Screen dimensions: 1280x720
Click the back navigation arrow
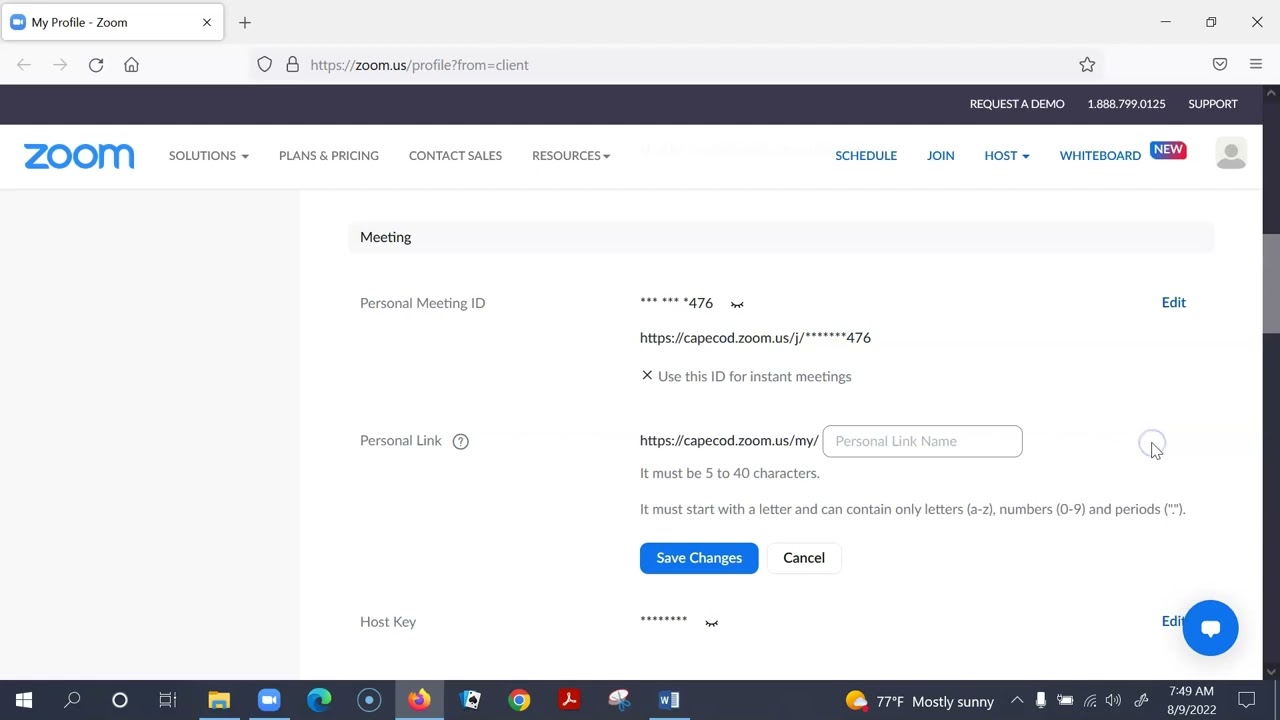[24, 65]
